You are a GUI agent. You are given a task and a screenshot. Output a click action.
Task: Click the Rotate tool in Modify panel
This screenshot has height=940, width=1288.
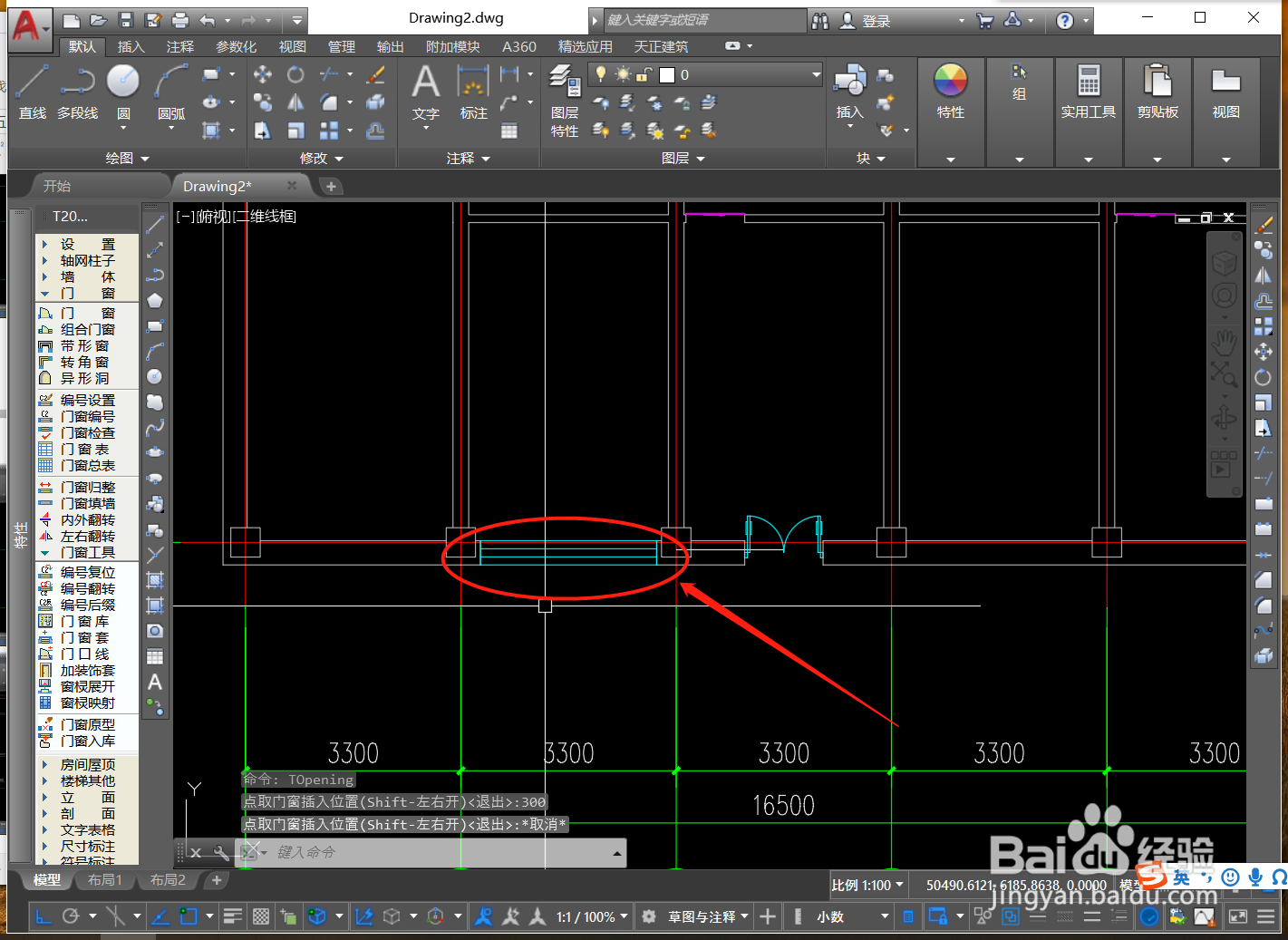click(x=295, y=74)
